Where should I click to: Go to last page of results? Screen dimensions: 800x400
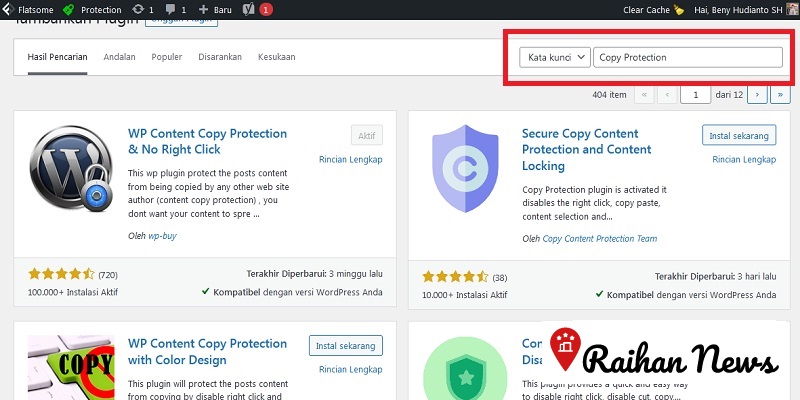(x=780, y=94)
